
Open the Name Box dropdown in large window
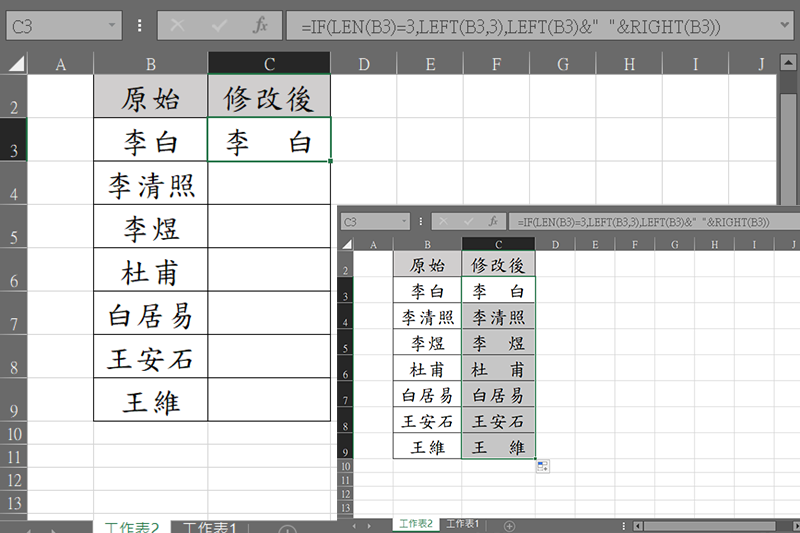(111, 25)
